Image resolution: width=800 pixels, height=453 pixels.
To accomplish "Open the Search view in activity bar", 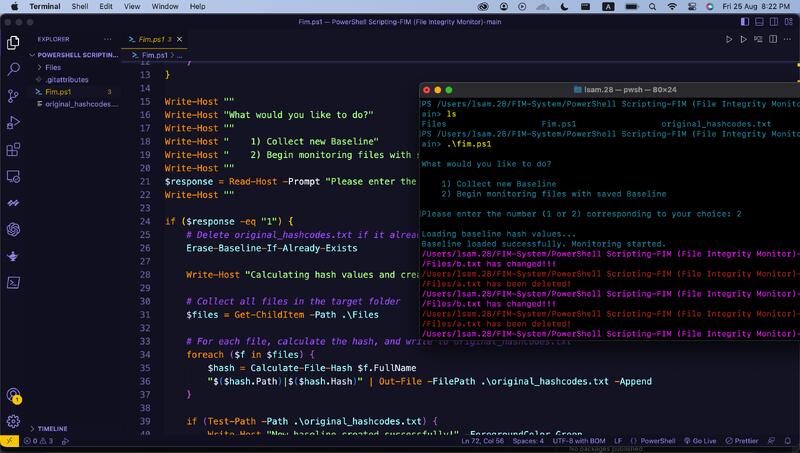I will coord(14,69).
